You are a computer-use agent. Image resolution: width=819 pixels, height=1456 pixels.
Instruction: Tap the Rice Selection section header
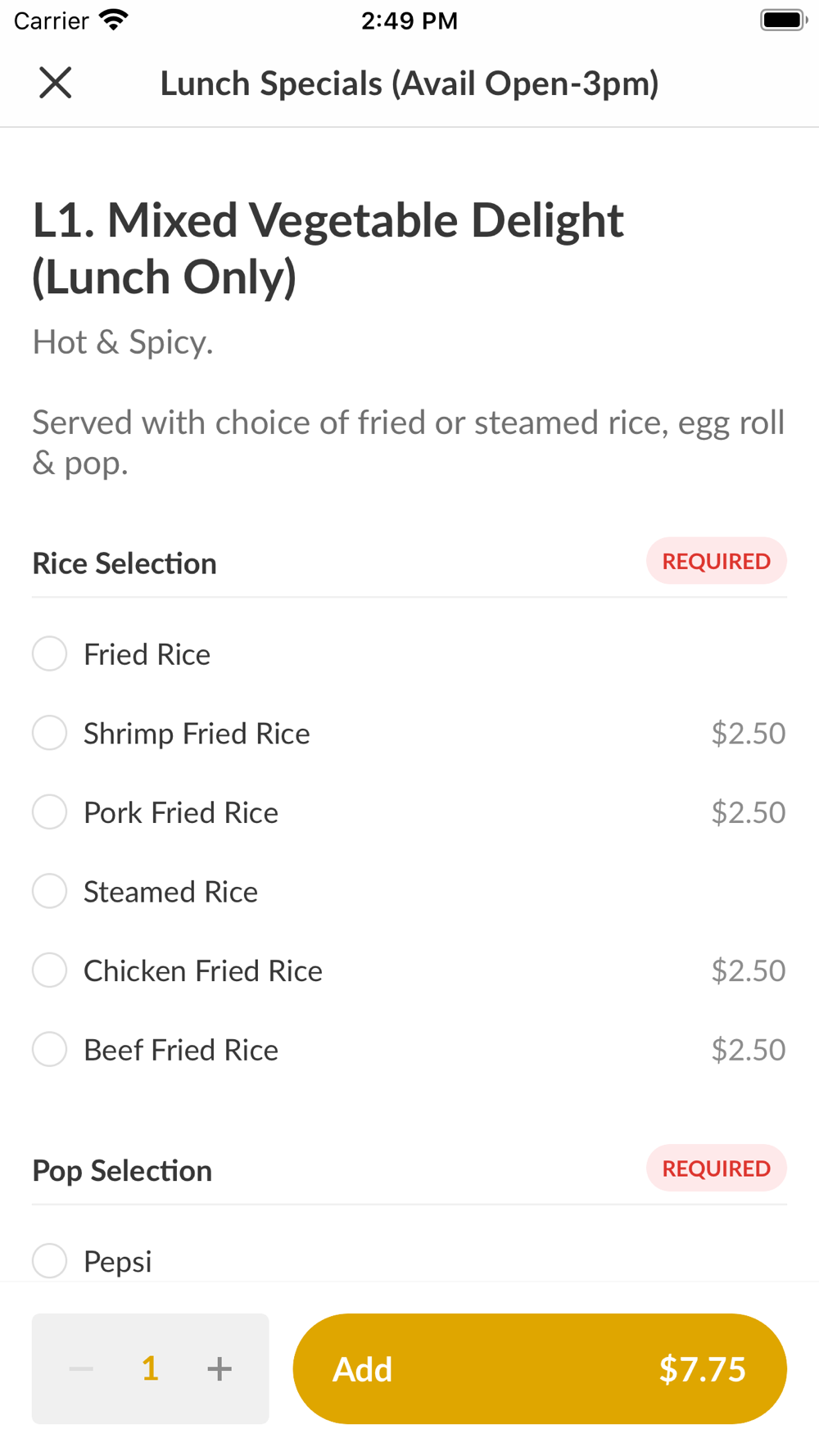click(x=124, y=563)
